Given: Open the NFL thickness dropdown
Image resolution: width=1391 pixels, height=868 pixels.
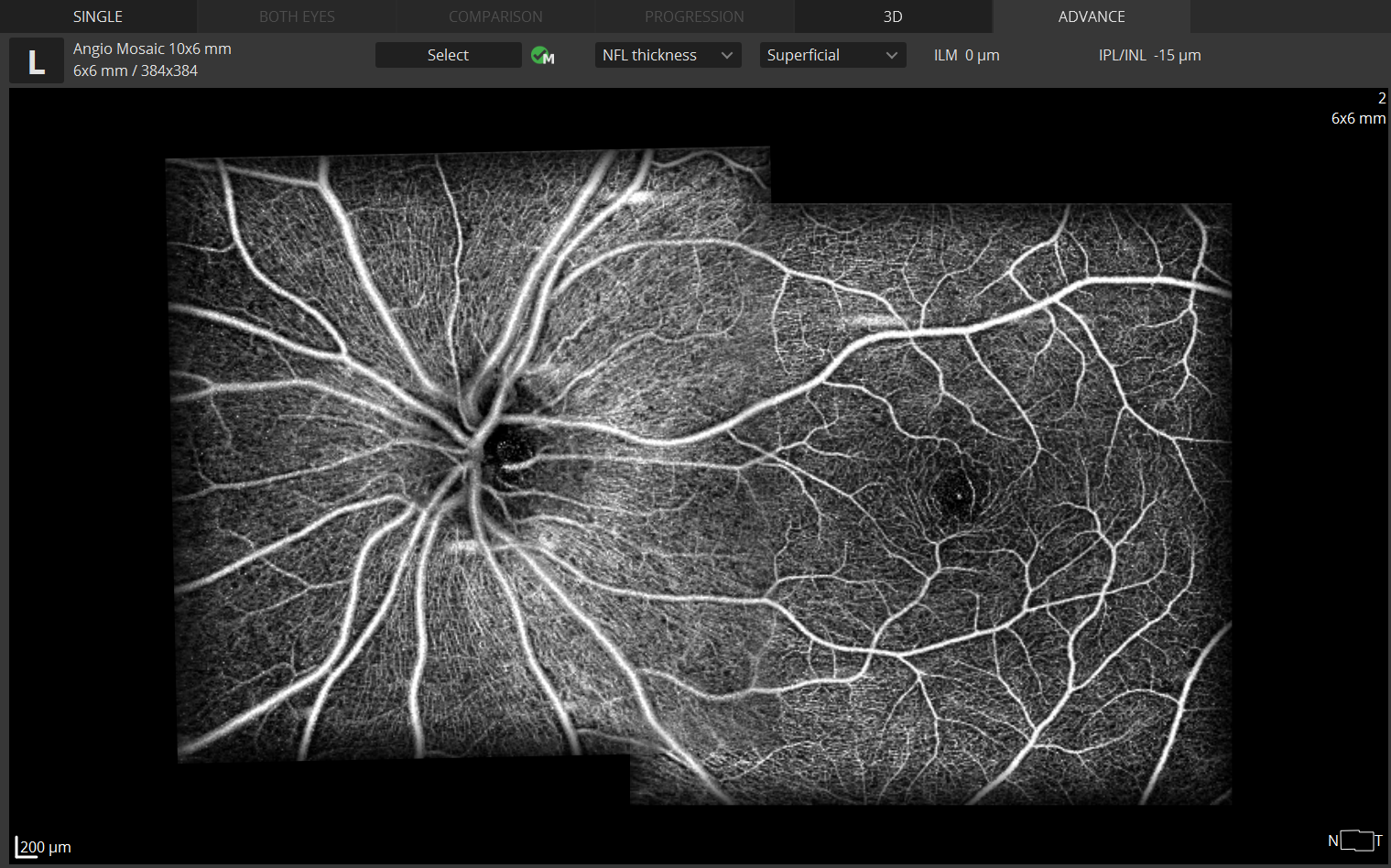Looking at the screenshot, I should point(667,55).
